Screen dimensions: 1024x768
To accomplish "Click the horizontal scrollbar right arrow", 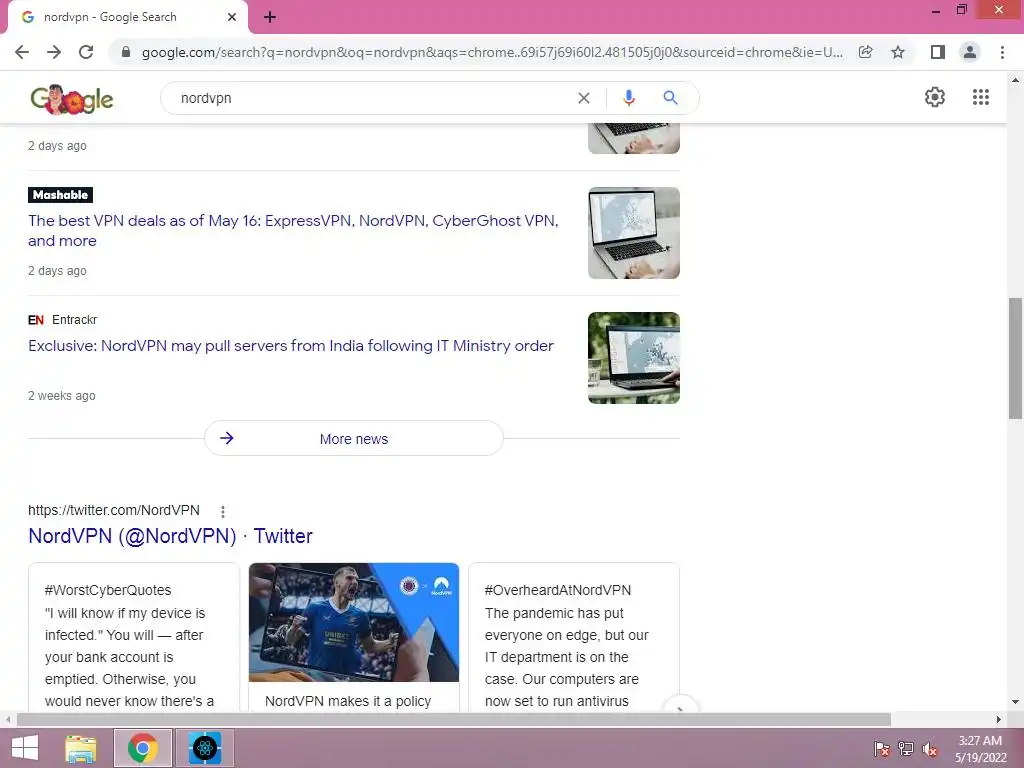I will 999,720.
